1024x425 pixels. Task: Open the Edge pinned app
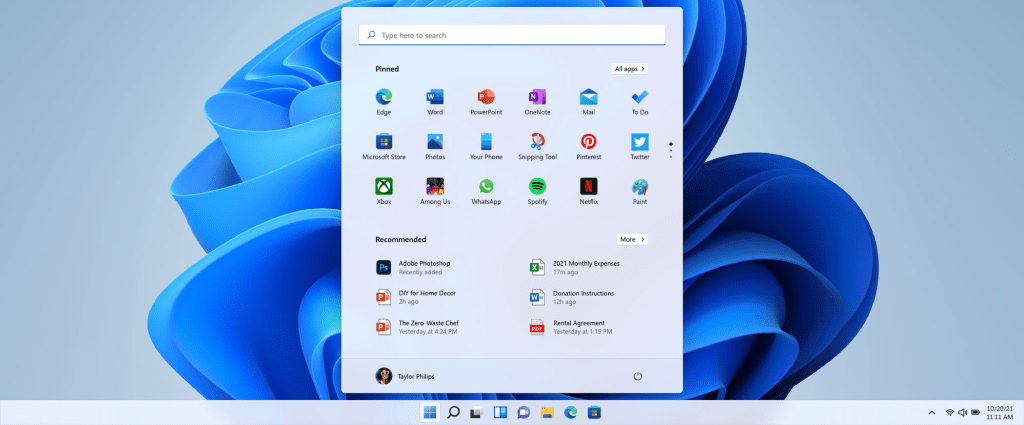click(383, 102)
